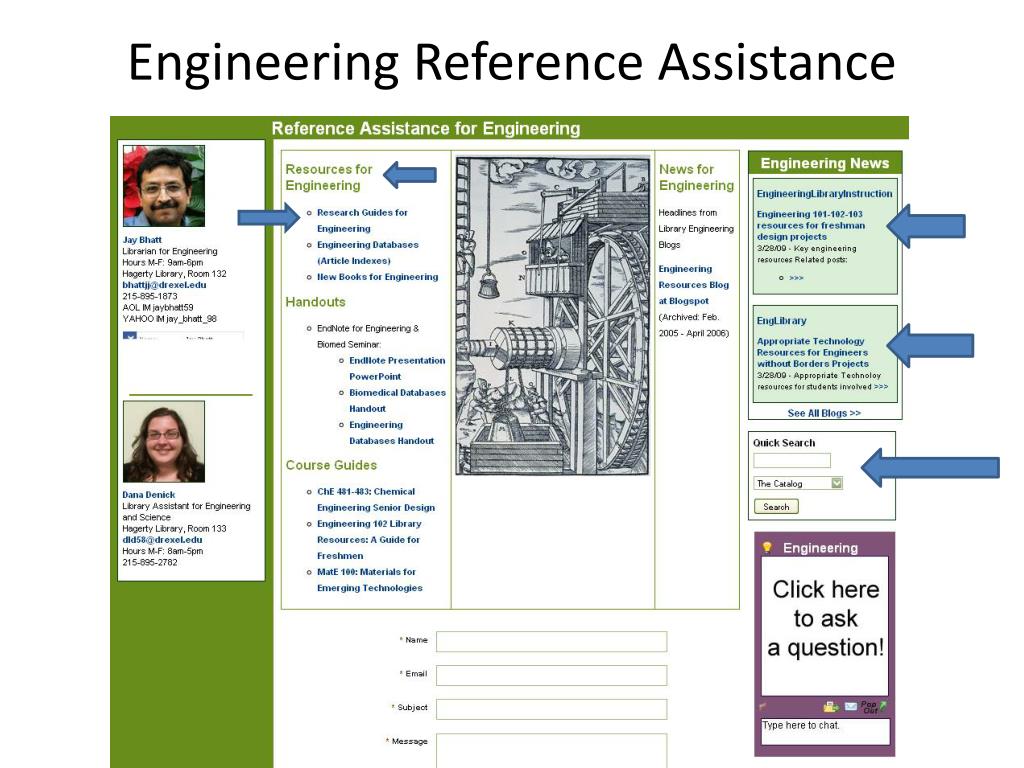Click the 'Type here to chat' box

coord(825,731)
